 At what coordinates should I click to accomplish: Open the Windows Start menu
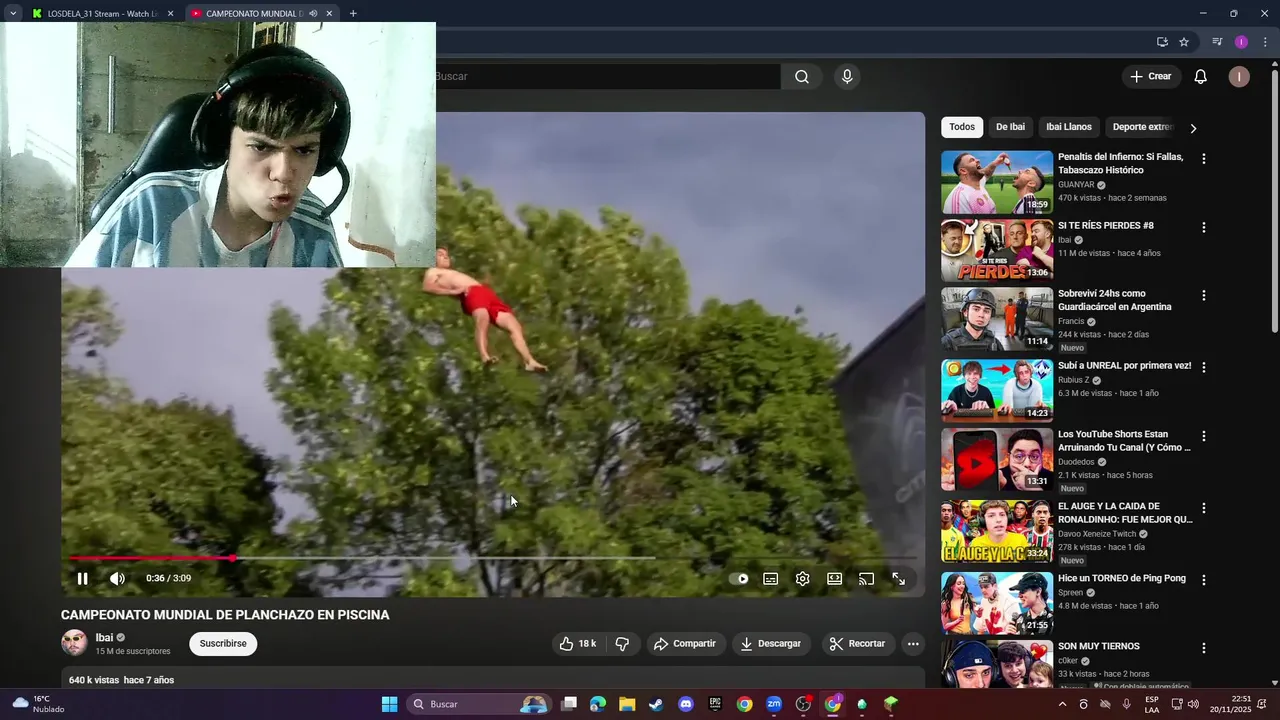point(389,704)
